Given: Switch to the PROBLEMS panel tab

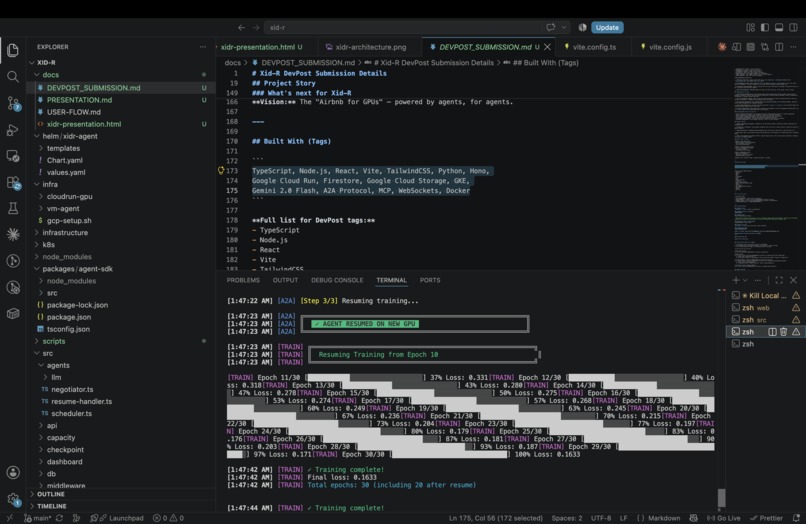Looking at the screenshot, I should click(x=243, y=280).
